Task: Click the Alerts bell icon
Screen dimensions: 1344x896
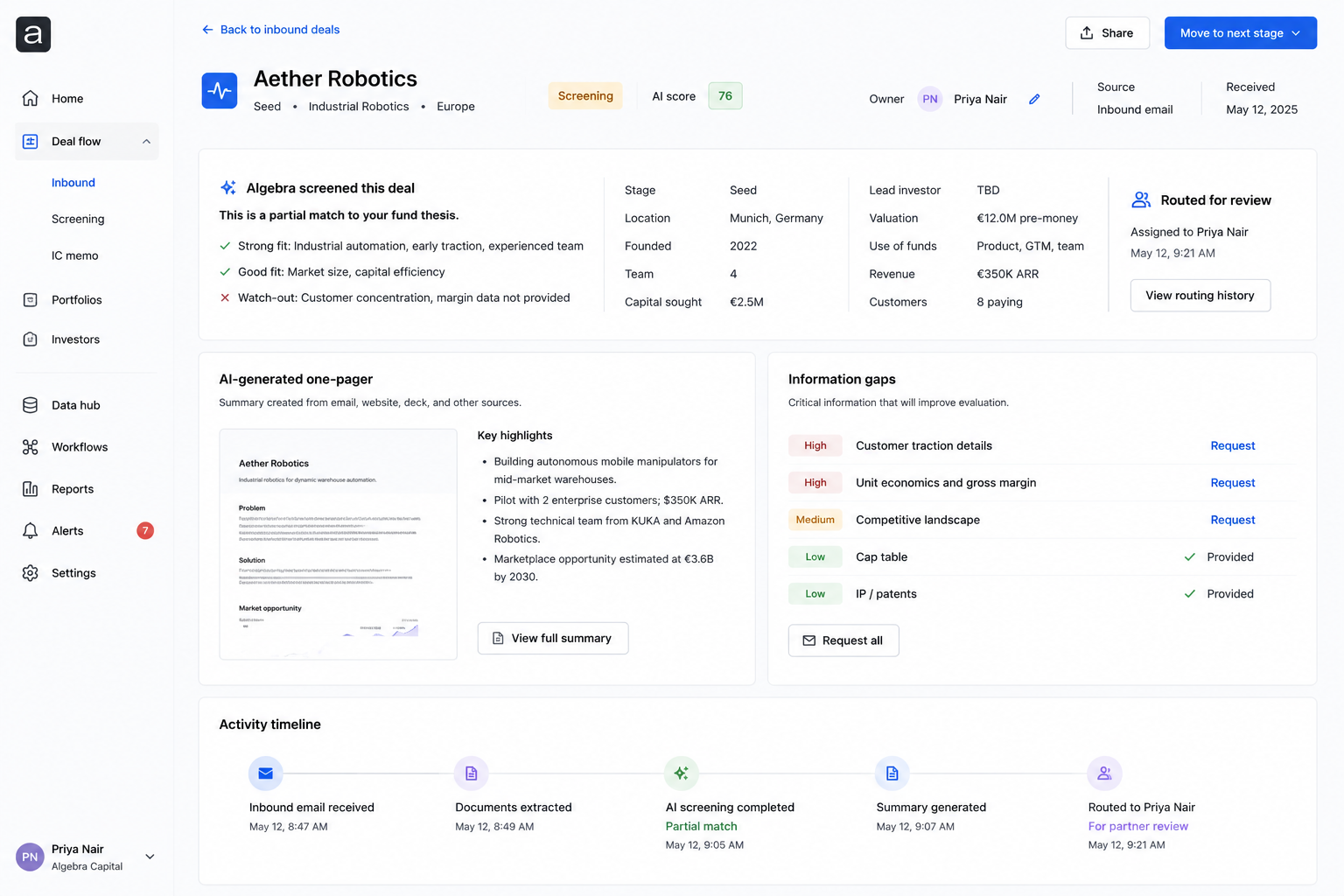Action: pos(31,531)
